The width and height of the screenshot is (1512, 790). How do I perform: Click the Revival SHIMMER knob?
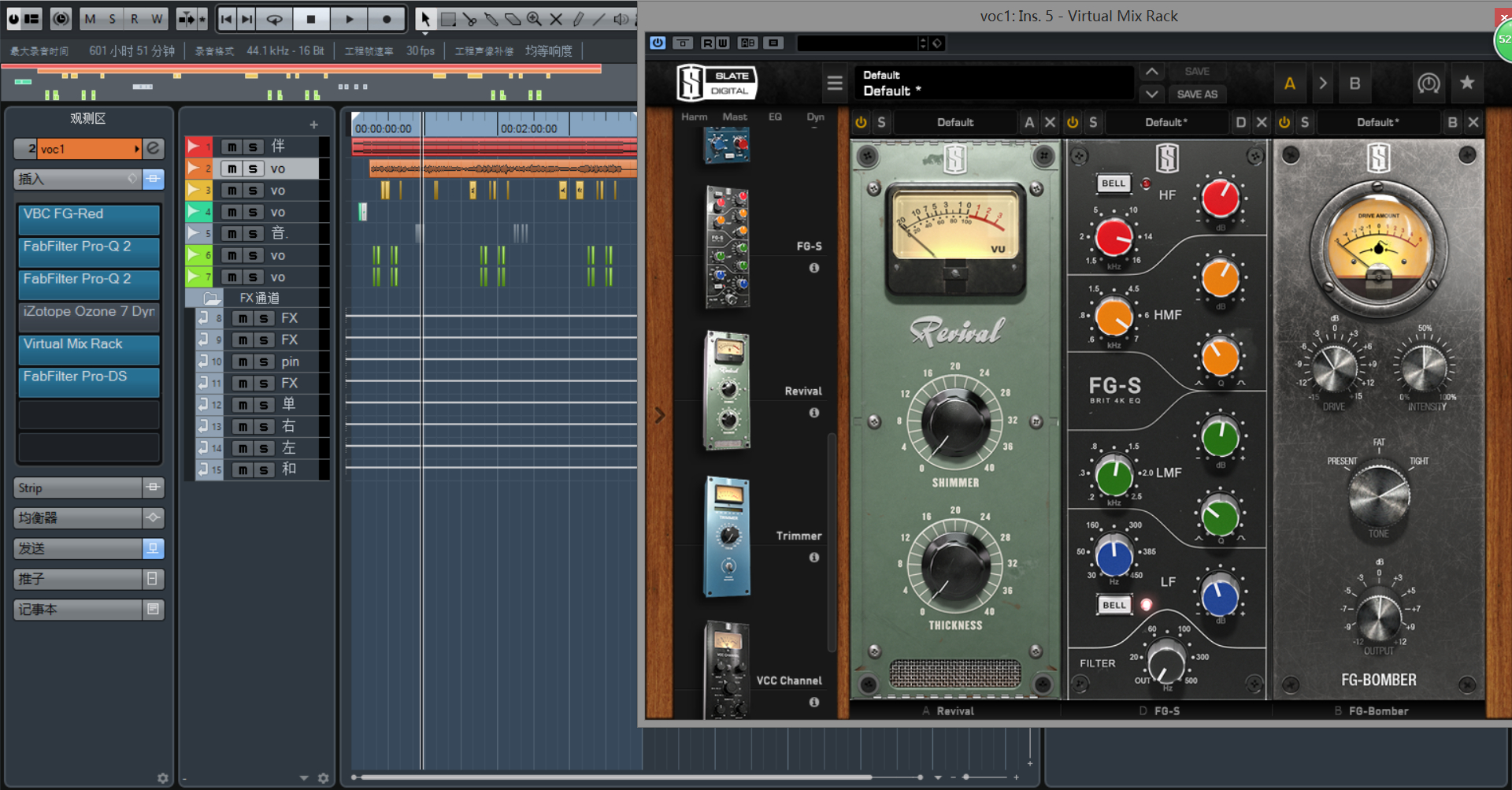coord(955,422)
